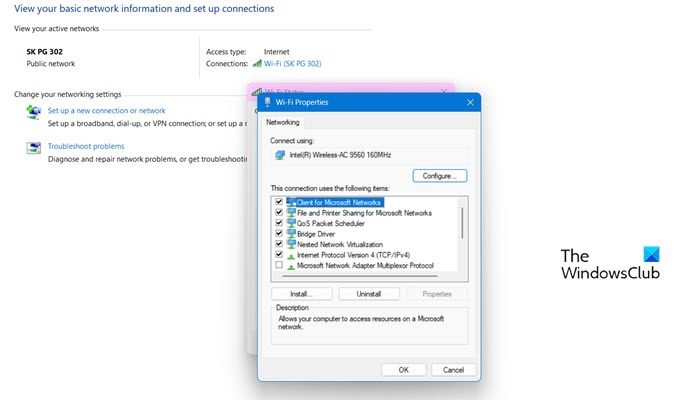Toggle the Bridge Driver checkbox

(279, 233)
